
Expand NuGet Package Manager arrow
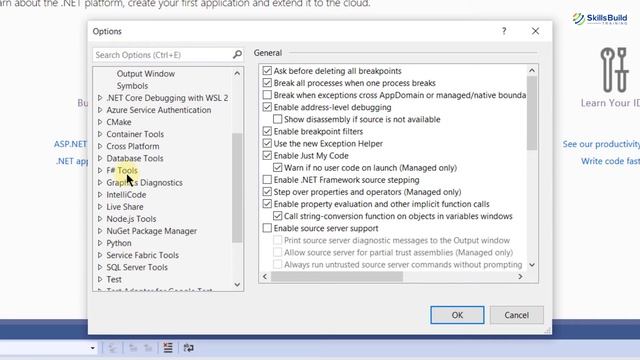(x=100, y=231)
